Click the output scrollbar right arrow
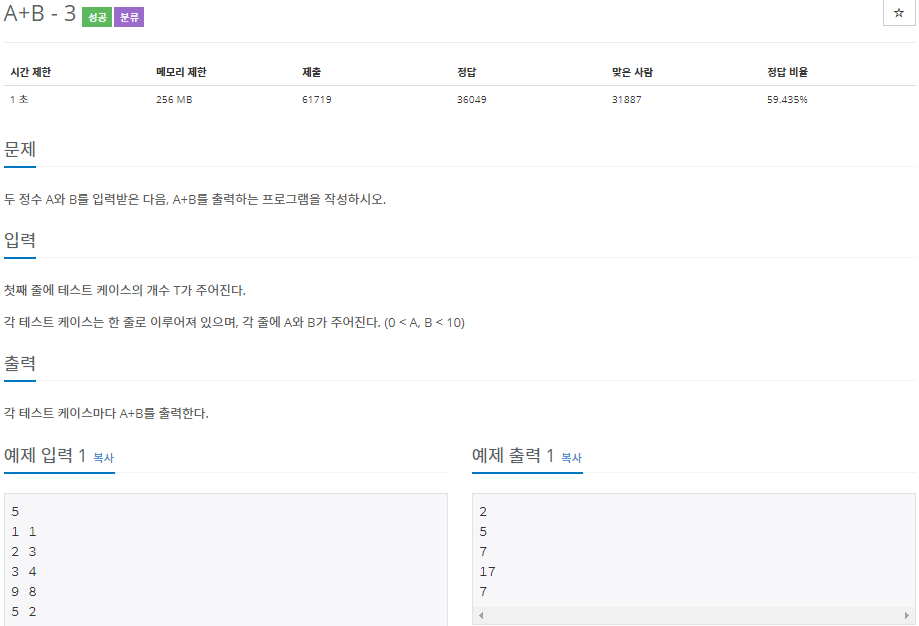919x626 pixels. pos(907,615)
